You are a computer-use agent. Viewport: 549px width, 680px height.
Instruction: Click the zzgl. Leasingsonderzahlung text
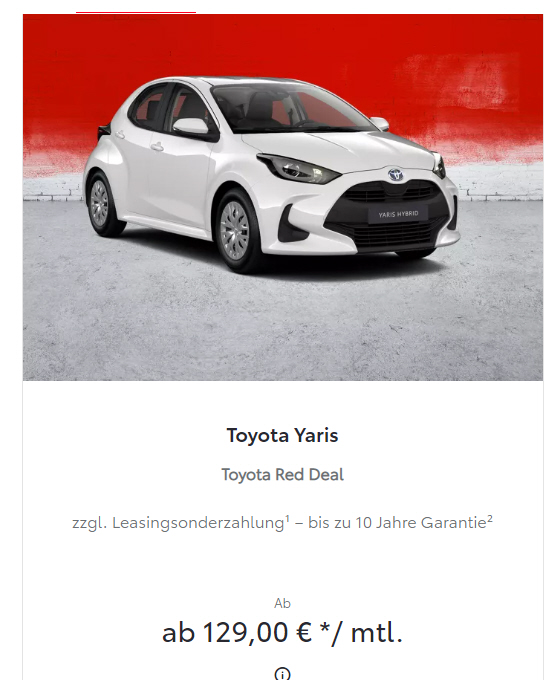(178, 523)
